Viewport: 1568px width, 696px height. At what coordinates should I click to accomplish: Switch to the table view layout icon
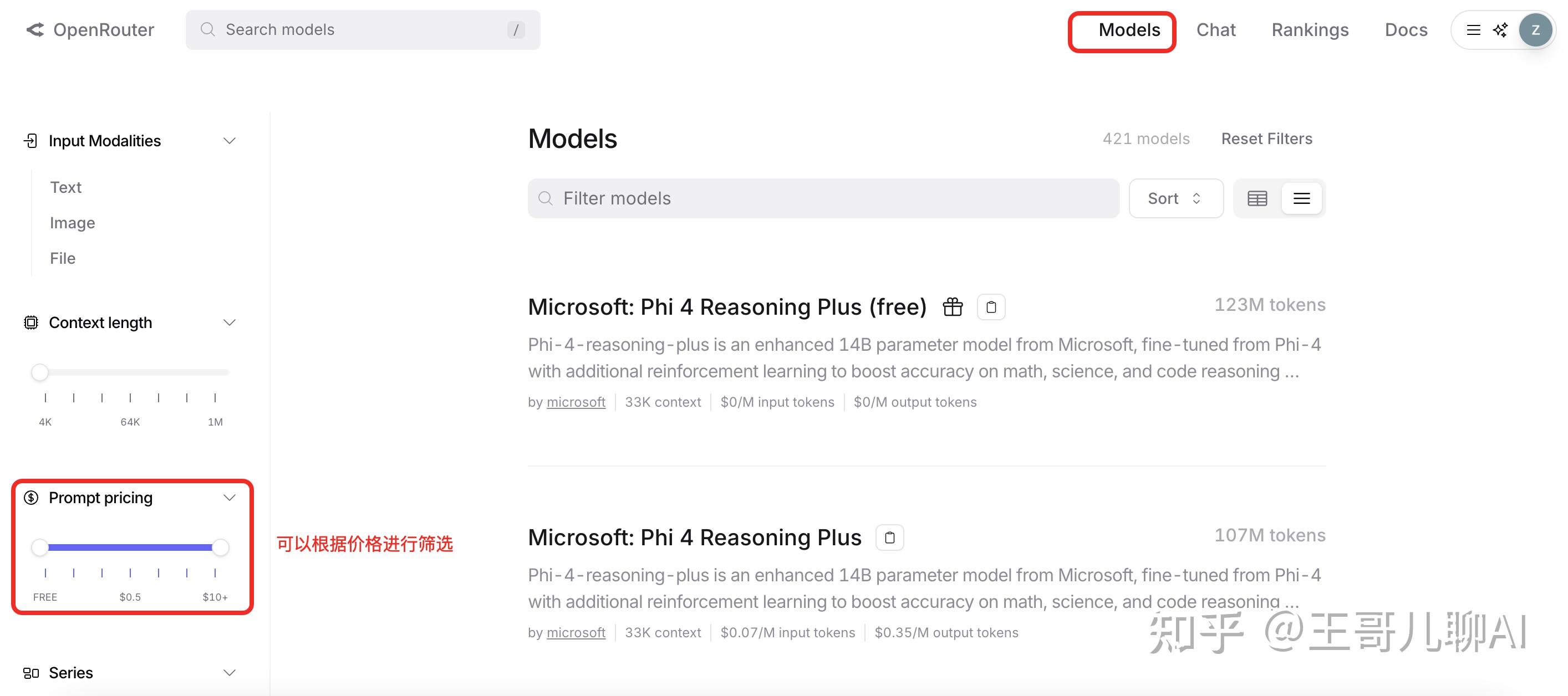click(x=1257, y=198)
